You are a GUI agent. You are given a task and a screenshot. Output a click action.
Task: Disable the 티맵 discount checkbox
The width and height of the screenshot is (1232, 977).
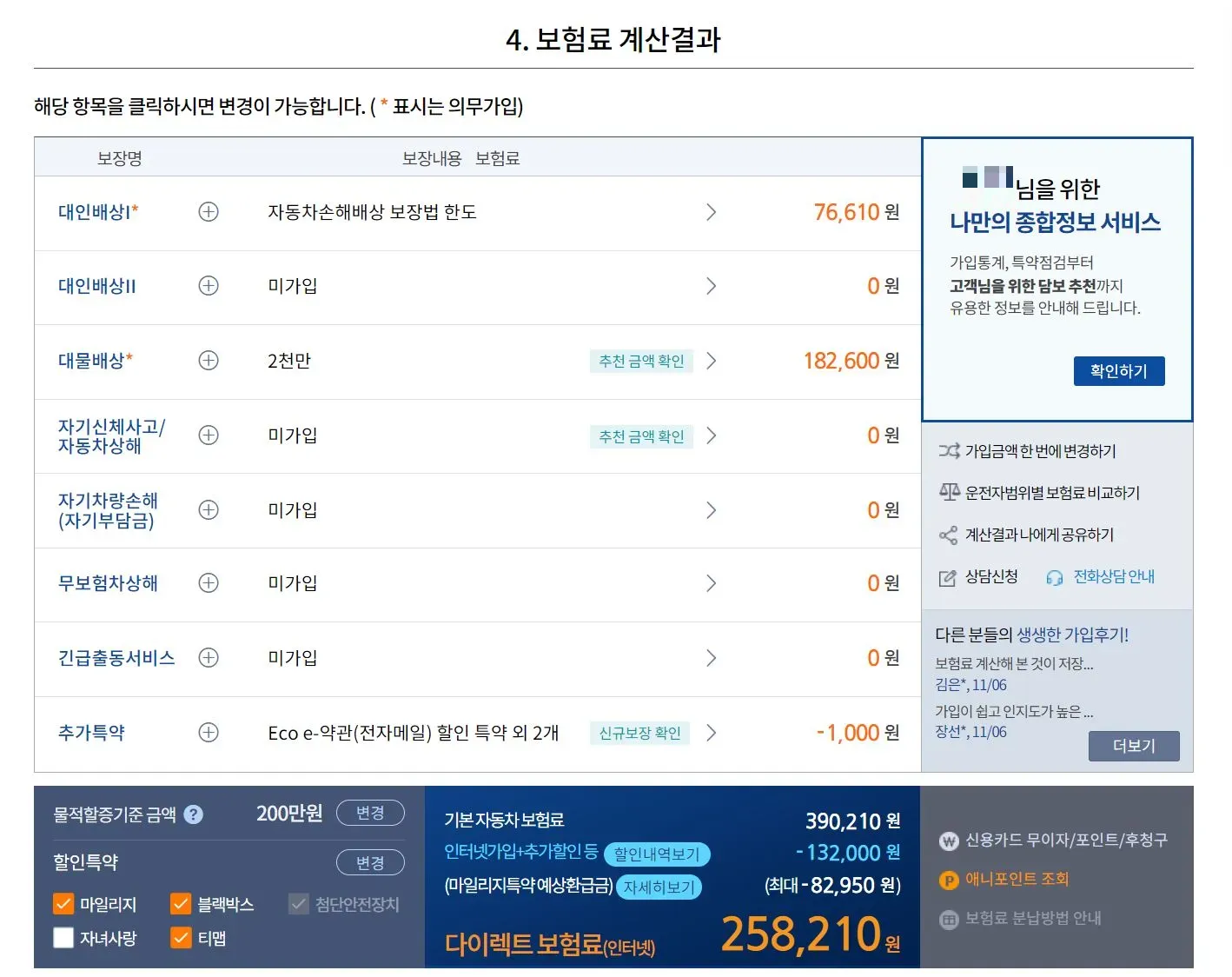pyautogui.click(x=181, y=938)
